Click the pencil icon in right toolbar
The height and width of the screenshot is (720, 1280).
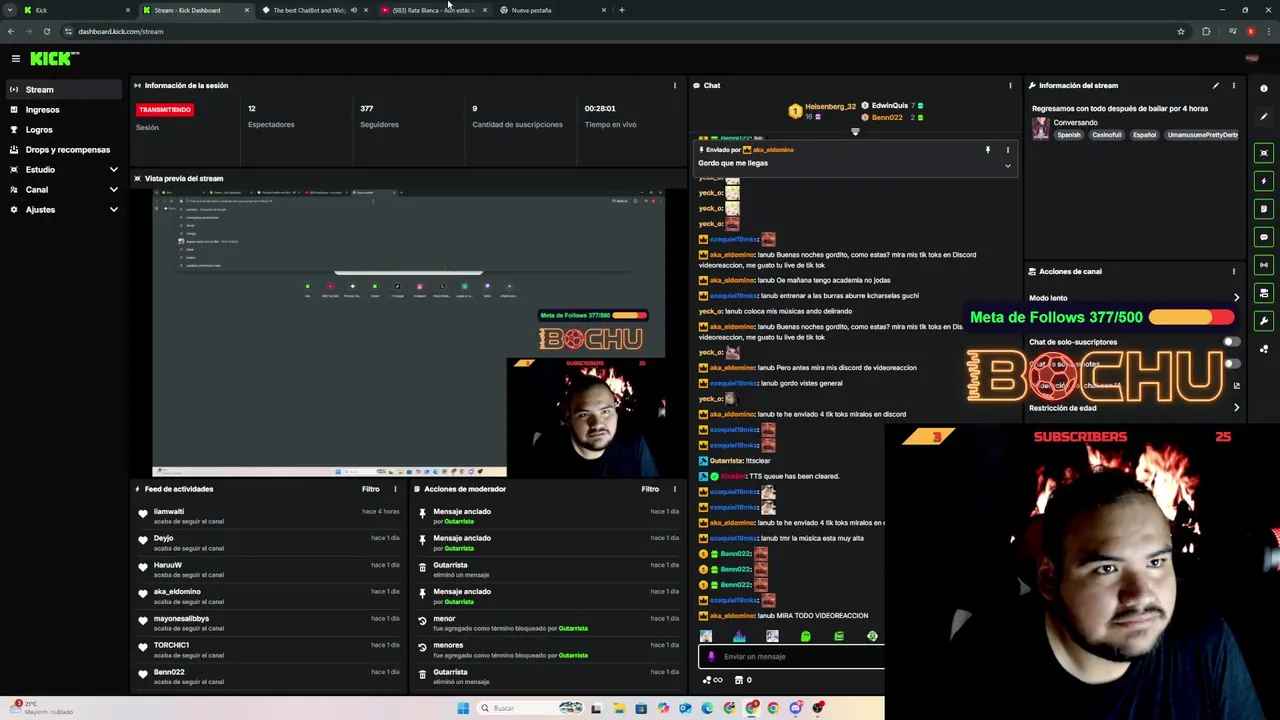point(1264,117)
